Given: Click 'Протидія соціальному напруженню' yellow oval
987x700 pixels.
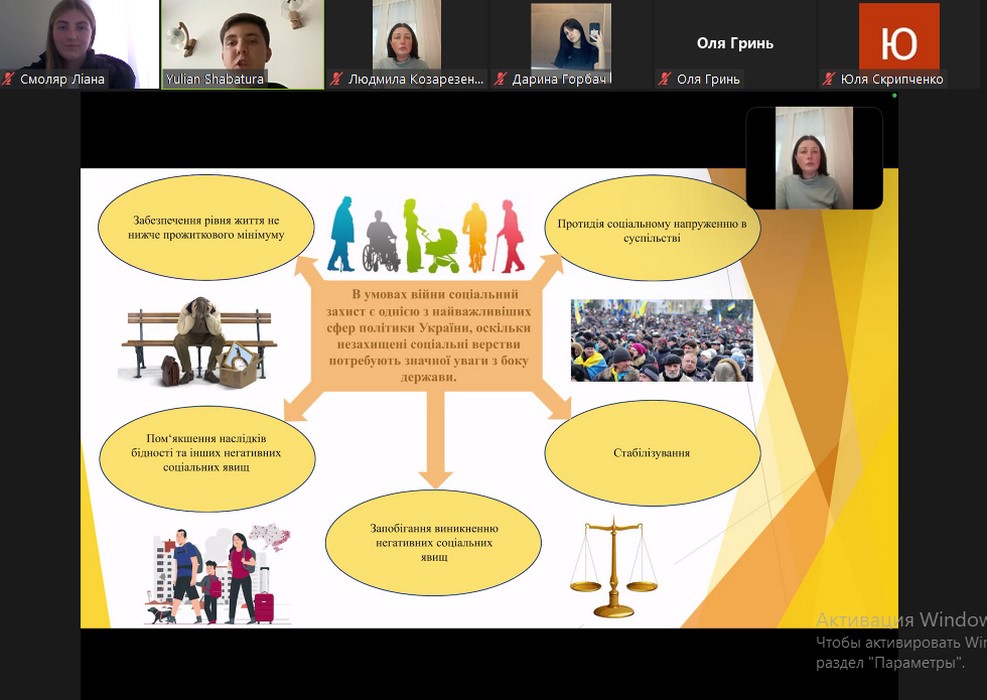Looking at the screenshot, I should point(652,230).
